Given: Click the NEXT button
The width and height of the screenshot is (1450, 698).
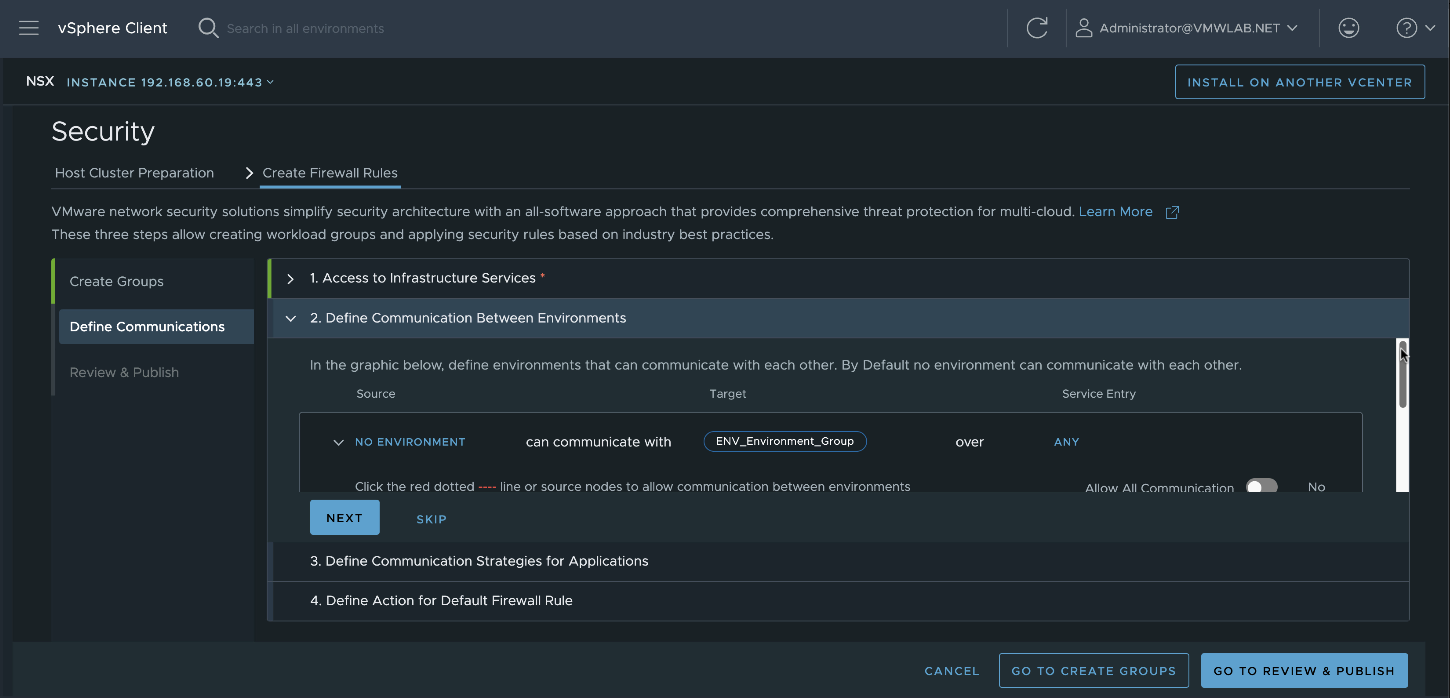Looking at the screenshot, I should click(344, 518).
